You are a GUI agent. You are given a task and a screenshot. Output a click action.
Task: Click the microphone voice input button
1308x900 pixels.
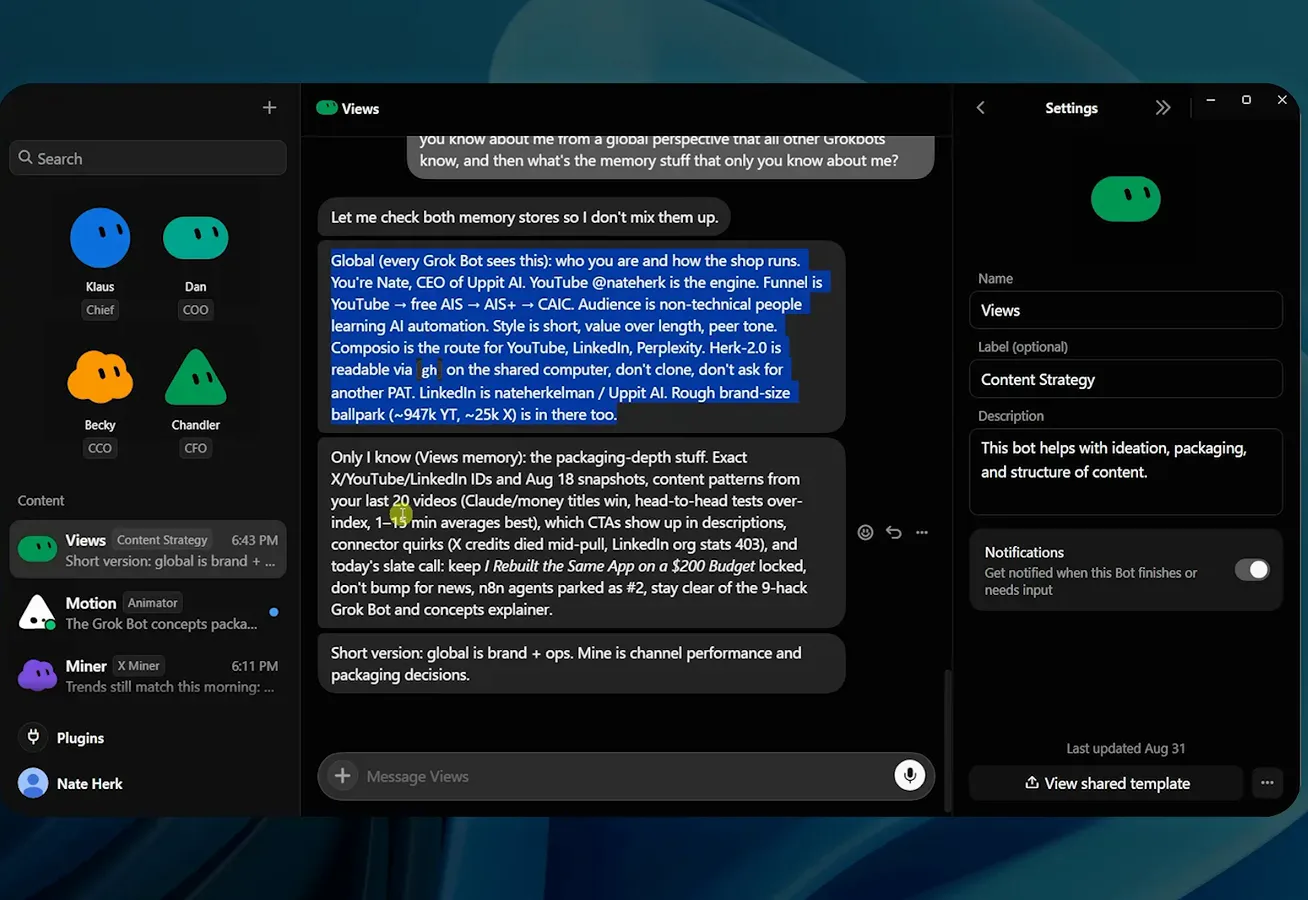909,776
